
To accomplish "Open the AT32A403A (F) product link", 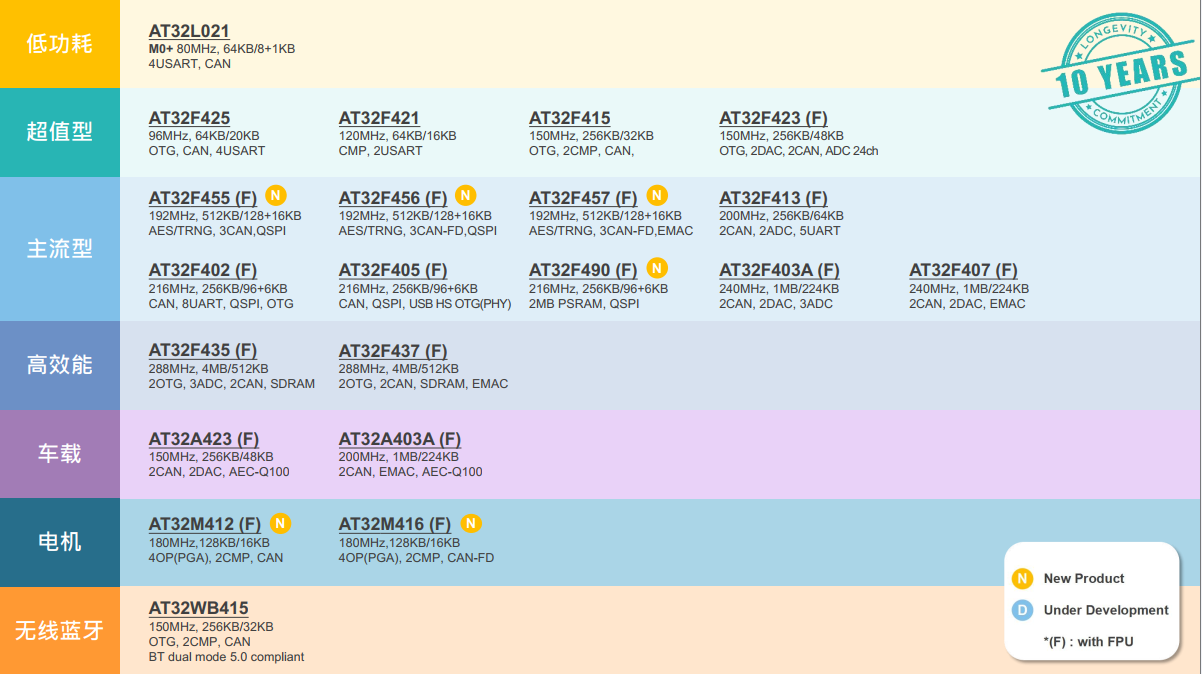I will (400, 439).
